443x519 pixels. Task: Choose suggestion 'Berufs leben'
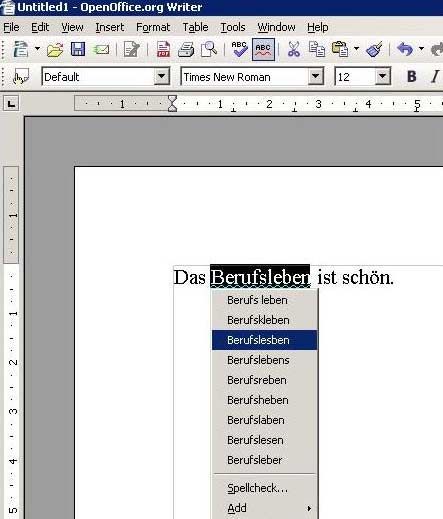[265, 300]
